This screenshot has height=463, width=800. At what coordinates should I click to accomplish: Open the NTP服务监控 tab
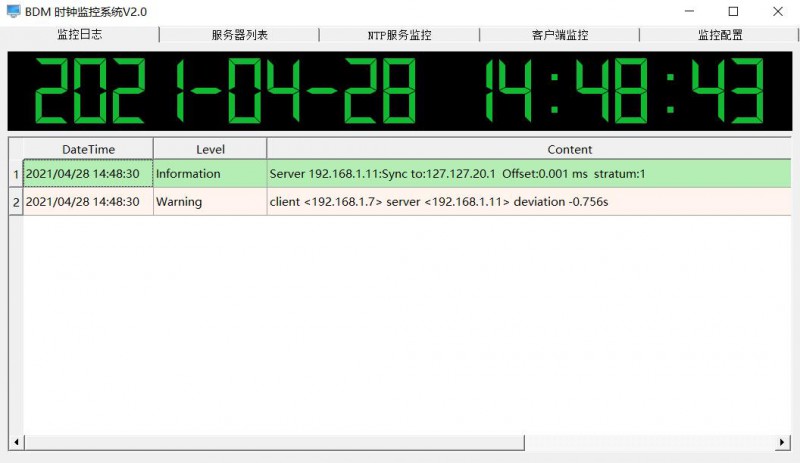(399, 35)
